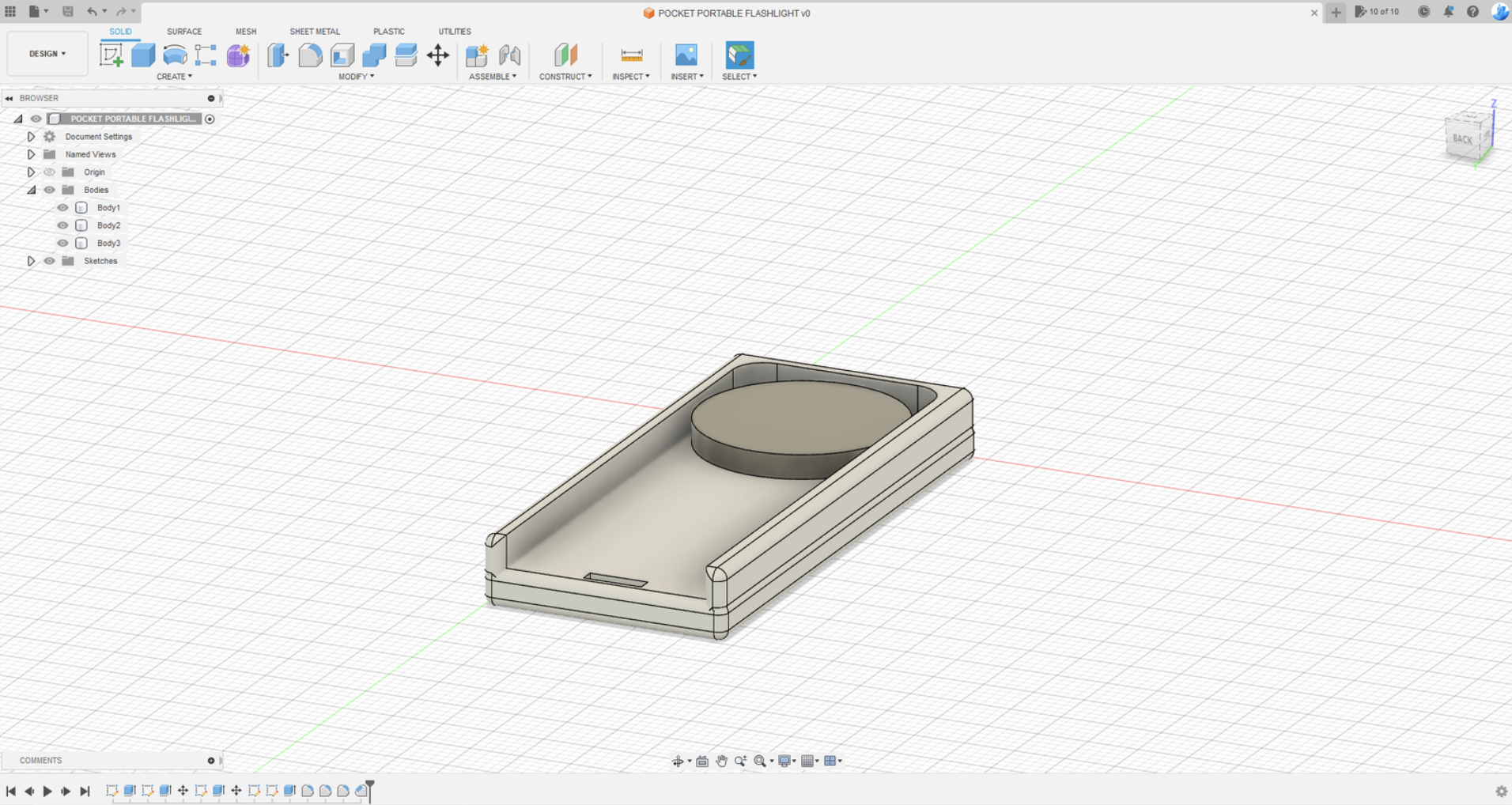Click the New Component icon
Screen dimensions: 1512x805
coord(477,55)
